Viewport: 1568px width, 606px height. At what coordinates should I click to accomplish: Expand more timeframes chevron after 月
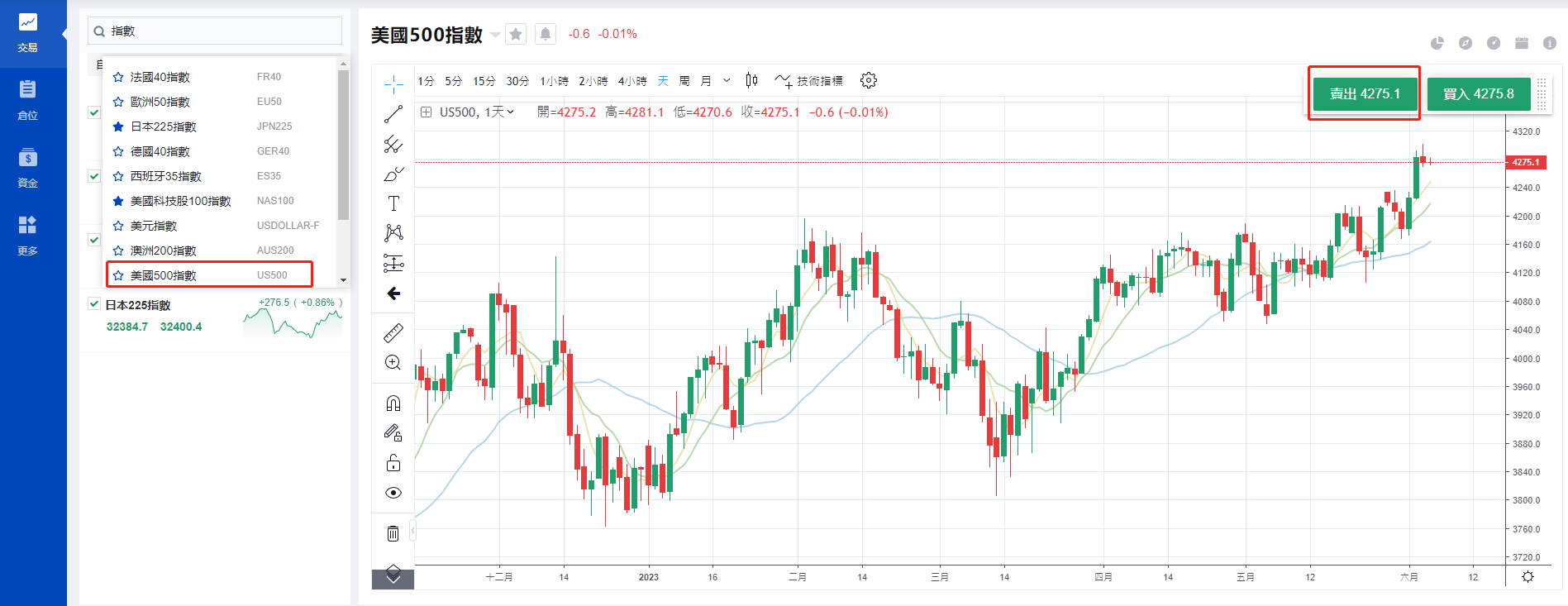click(x=727, y=80)
